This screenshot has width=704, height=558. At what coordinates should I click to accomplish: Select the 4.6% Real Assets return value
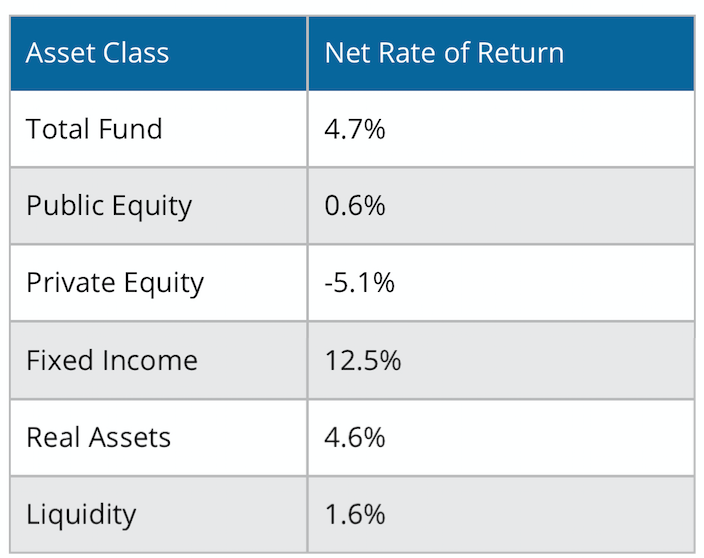pyautogui.click(x=355, y=438)
